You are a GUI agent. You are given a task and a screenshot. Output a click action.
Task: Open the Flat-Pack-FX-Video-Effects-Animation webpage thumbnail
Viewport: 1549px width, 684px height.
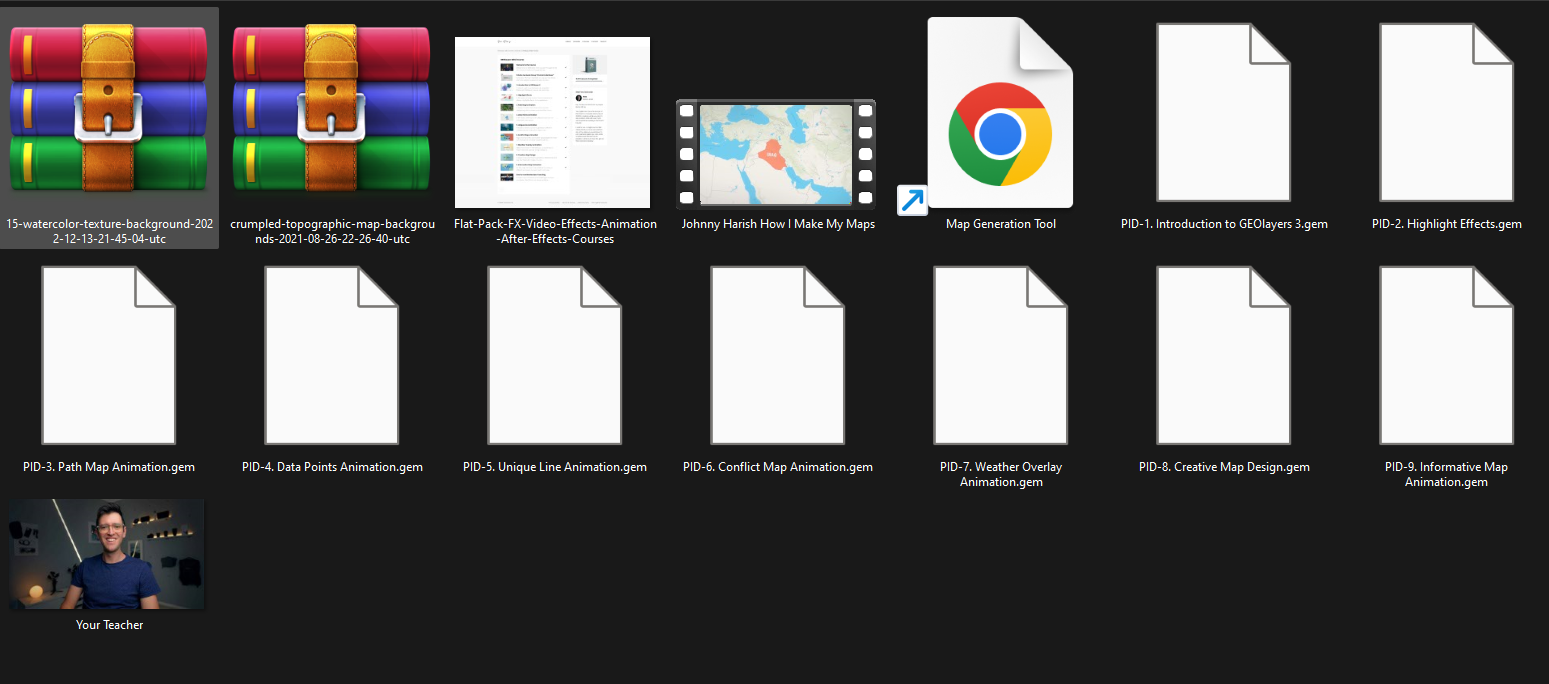tap(552, 122)
